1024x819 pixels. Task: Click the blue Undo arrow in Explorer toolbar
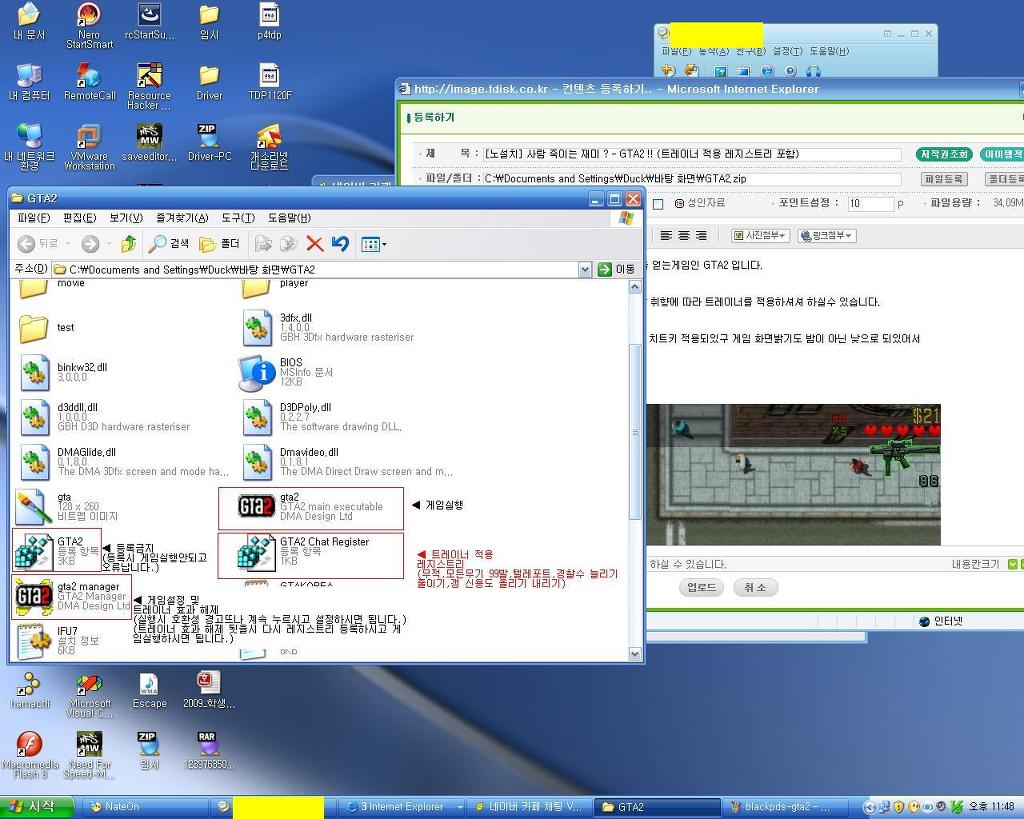click(x=340, y=244)
